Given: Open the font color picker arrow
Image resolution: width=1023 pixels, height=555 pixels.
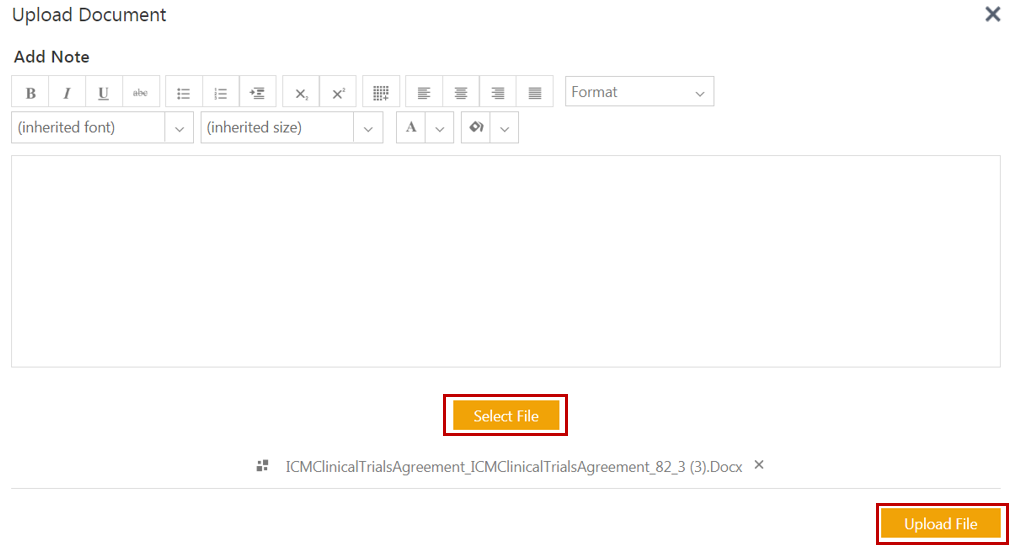Looking at the screenshot, I should click(440, 128).
